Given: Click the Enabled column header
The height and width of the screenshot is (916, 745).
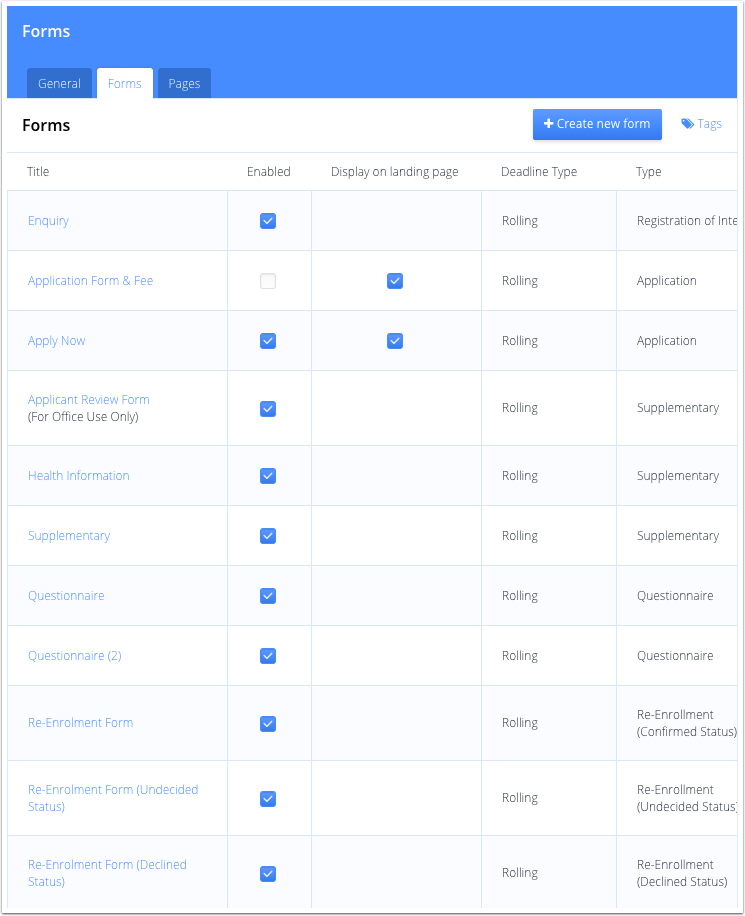Looking at the screenshot, I should click(x=269, y=172).
